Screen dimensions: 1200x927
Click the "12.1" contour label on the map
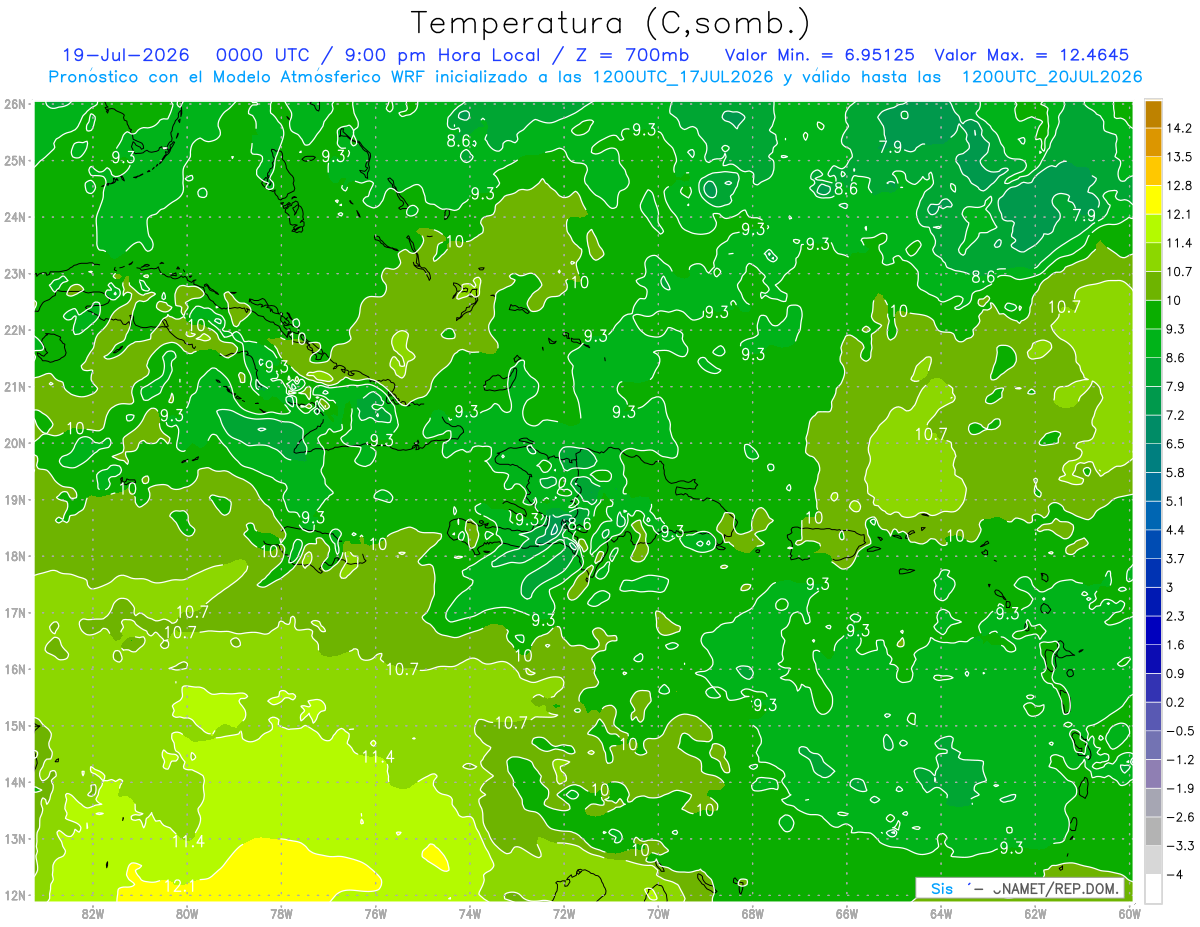(179, 887)
